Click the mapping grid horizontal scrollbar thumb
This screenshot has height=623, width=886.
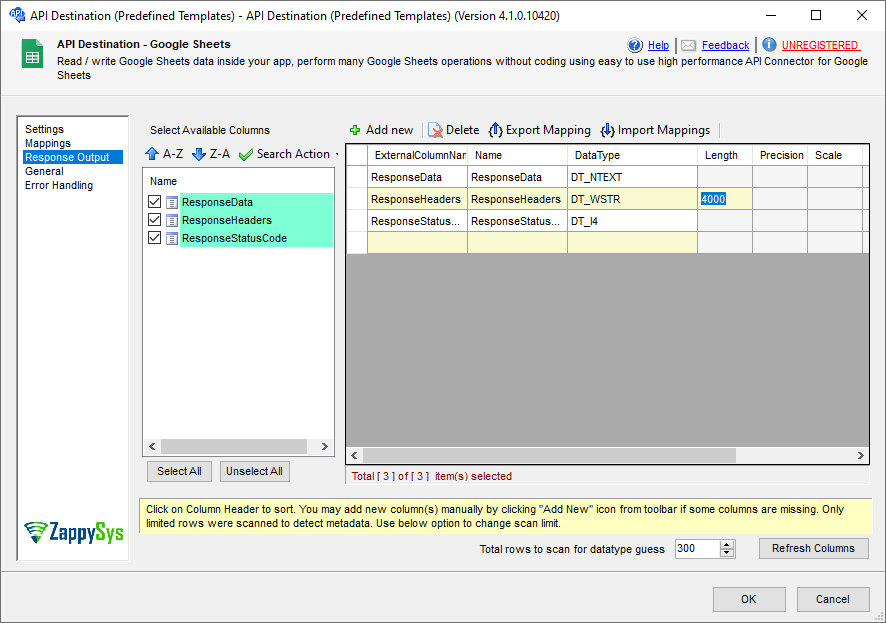tap(549, 455)
